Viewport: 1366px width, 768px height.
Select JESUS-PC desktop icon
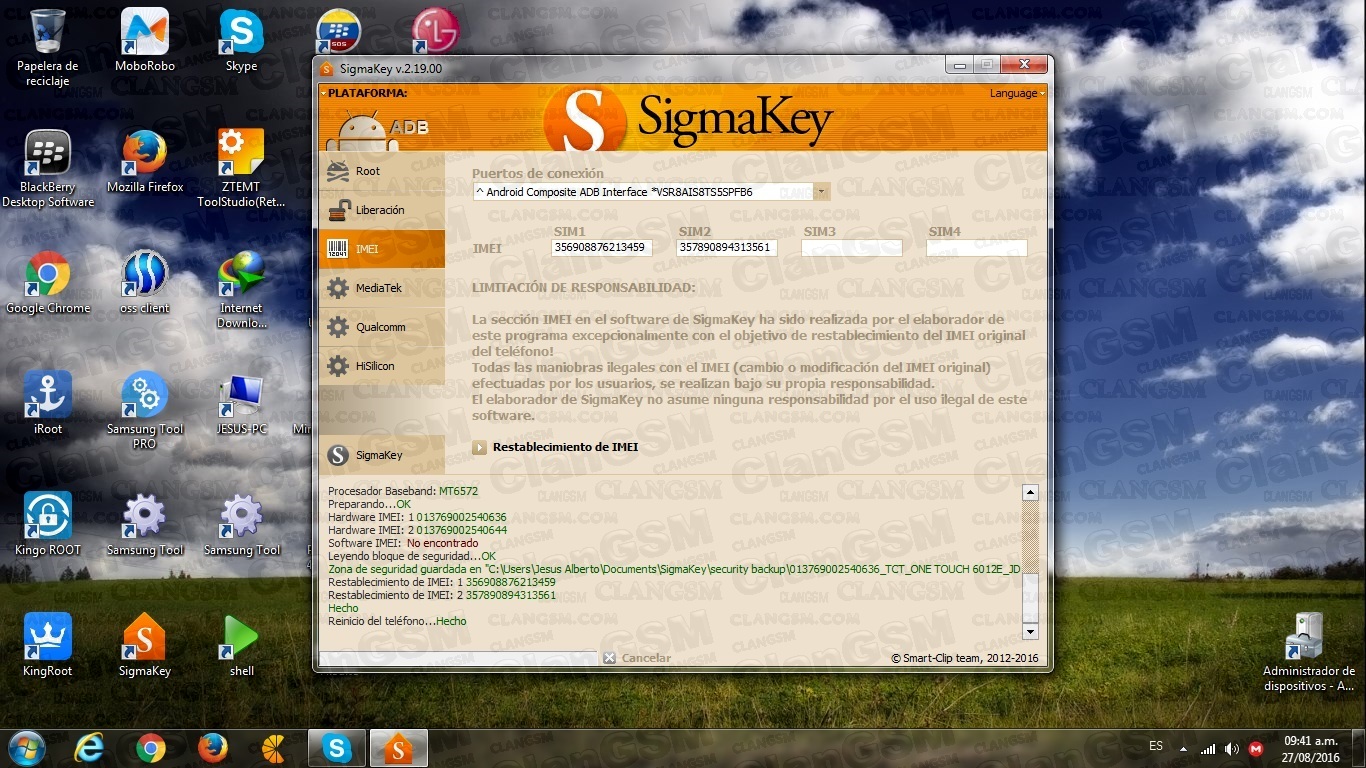(241, 404)
